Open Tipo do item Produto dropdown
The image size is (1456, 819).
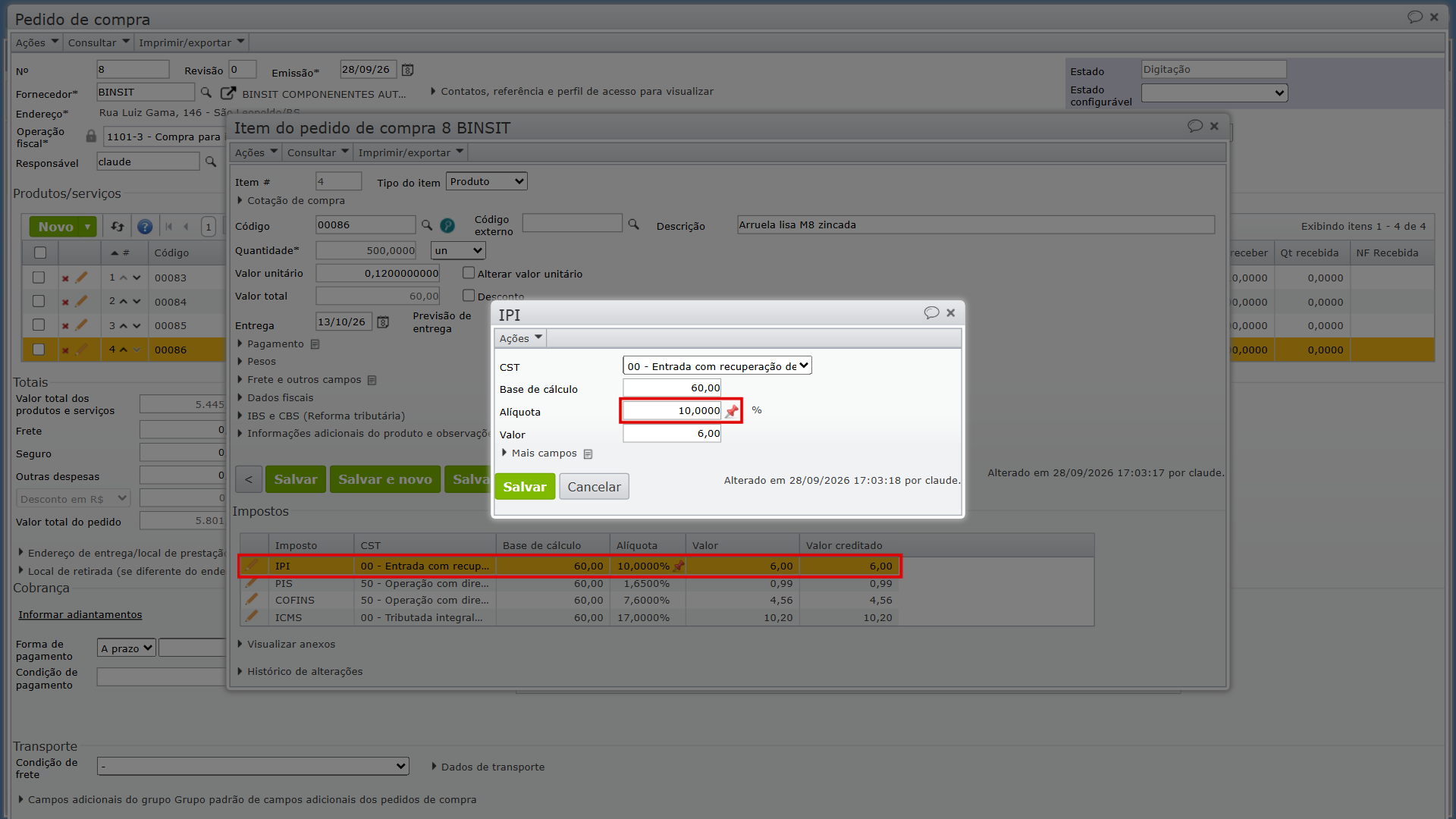(x=487, y=181)
